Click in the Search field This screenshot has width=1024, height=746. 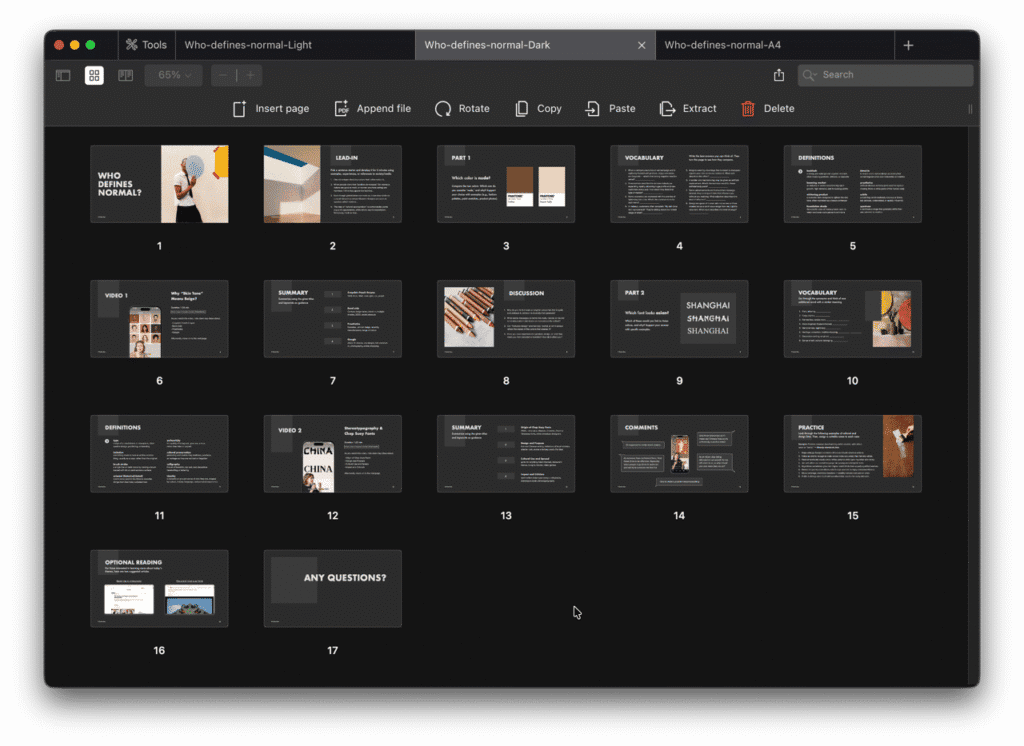tap(890, 75)
